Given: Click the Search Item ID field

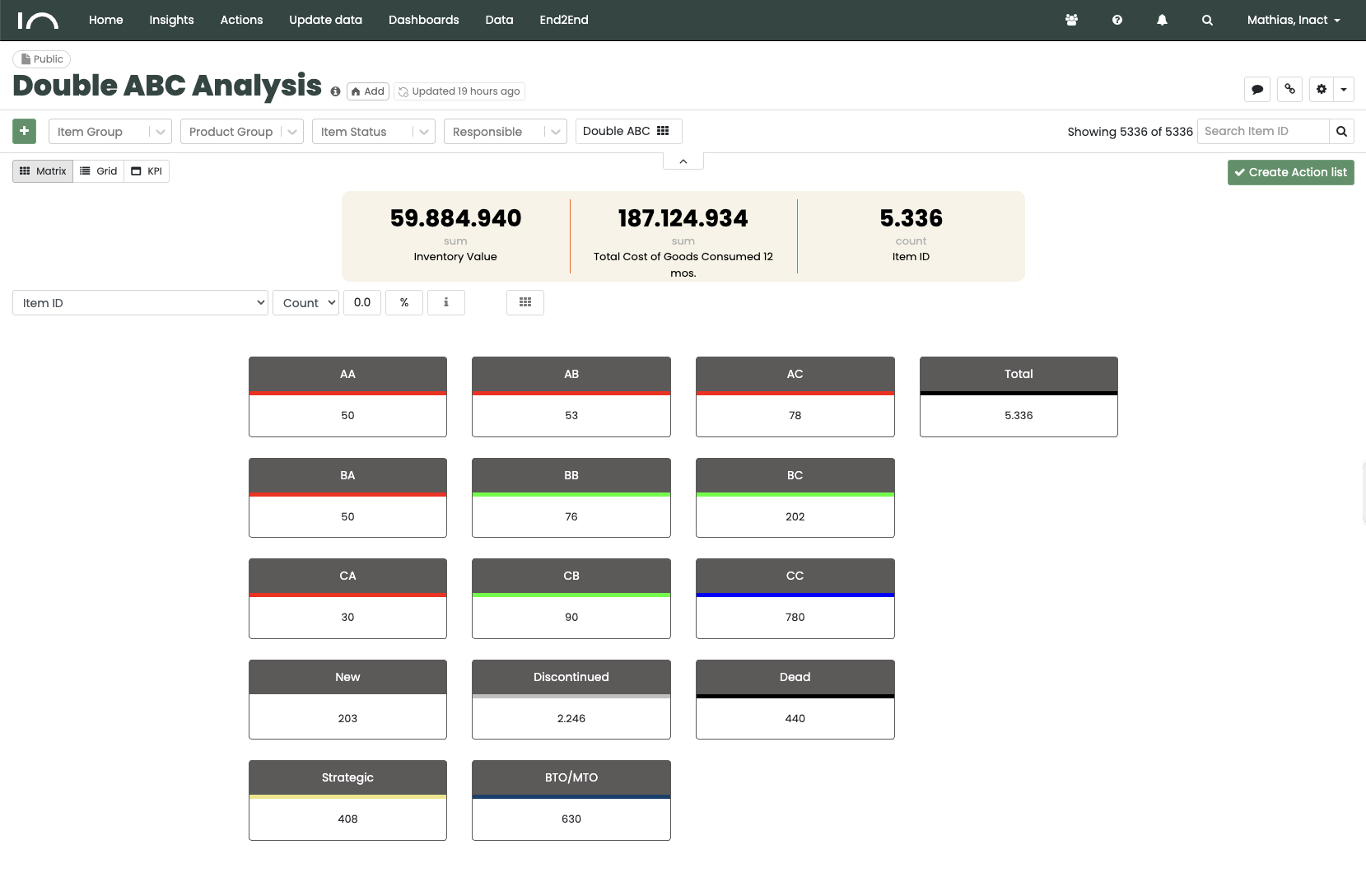Looking at the screenshot, I should 1263,131.
